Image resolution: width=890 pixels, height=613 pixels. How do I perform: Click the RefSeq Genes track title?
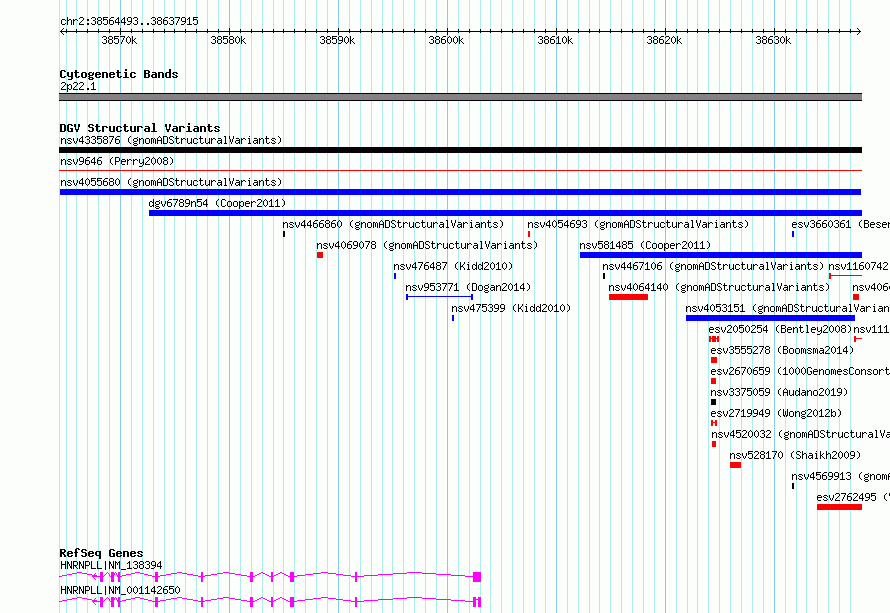coord(102,553)
